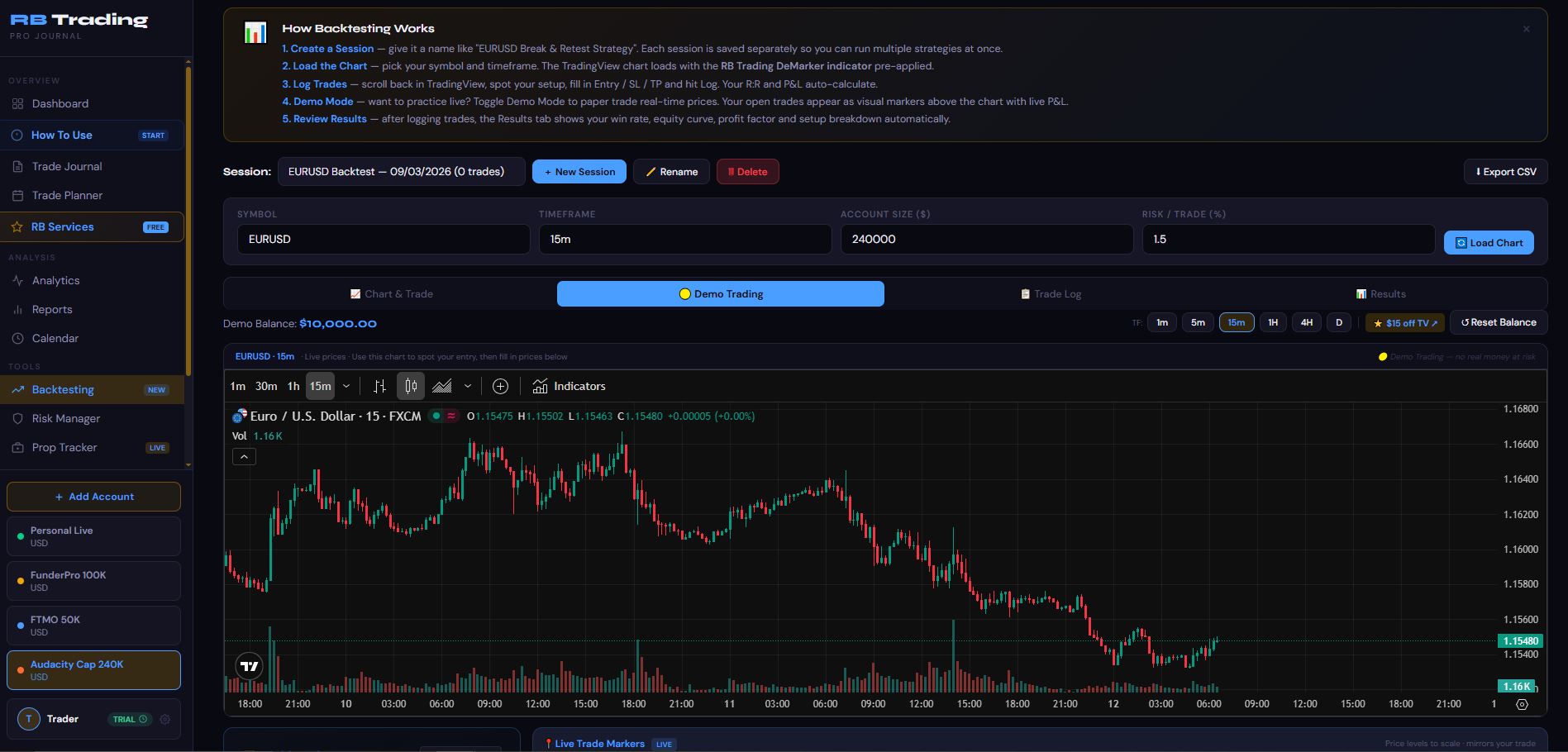Open the chart timeframe dropdown chevron

(346, 386)
